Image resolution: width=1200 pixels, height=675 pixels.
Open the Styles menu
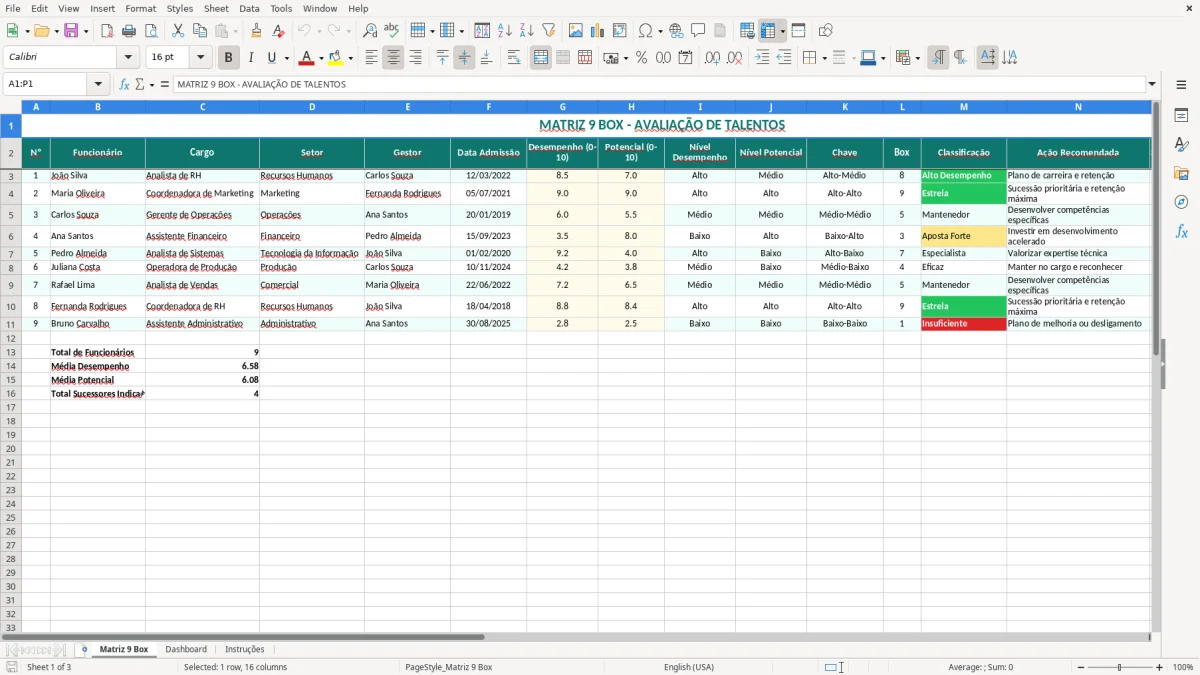point(180,8)
